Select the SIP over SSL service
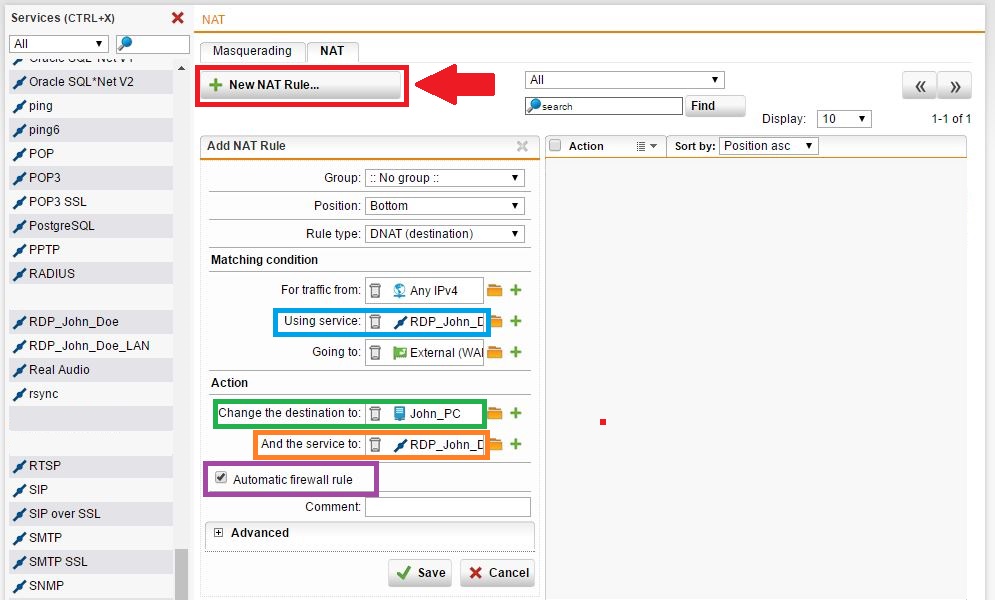995x600 pixels. point(91,514)
